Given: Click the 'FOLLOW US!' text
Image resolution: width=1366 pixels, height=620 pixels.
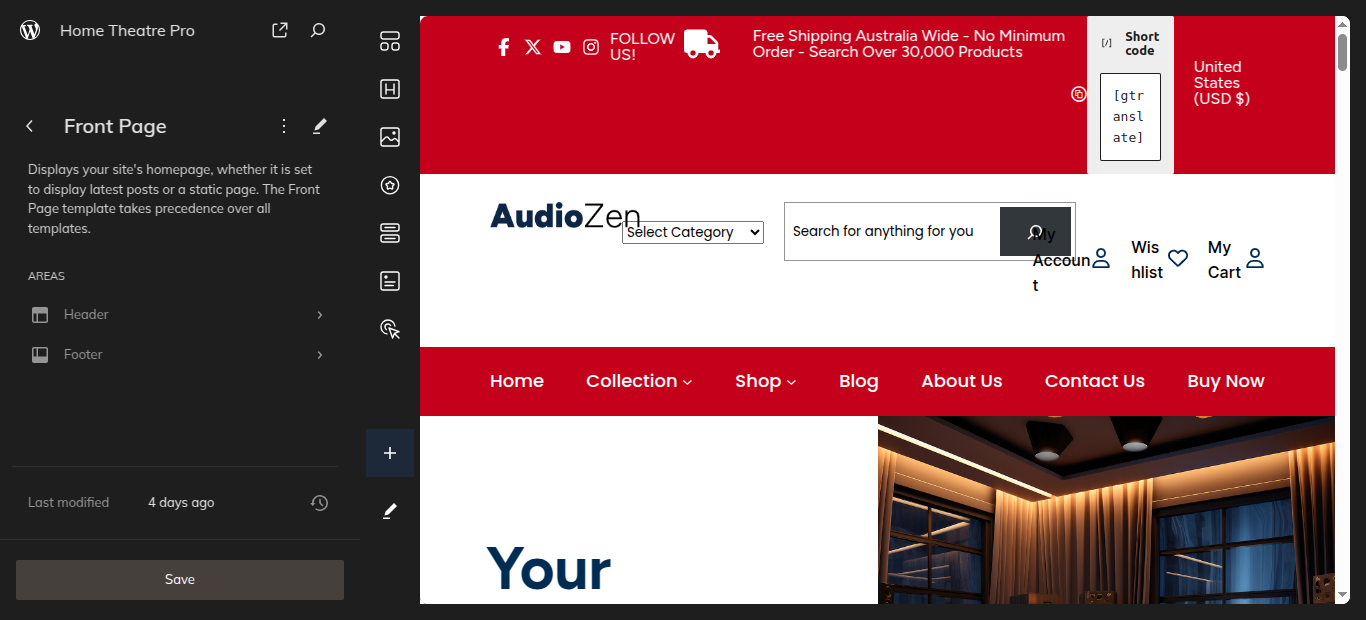Looking at the screenshot, I should point(642,47).
